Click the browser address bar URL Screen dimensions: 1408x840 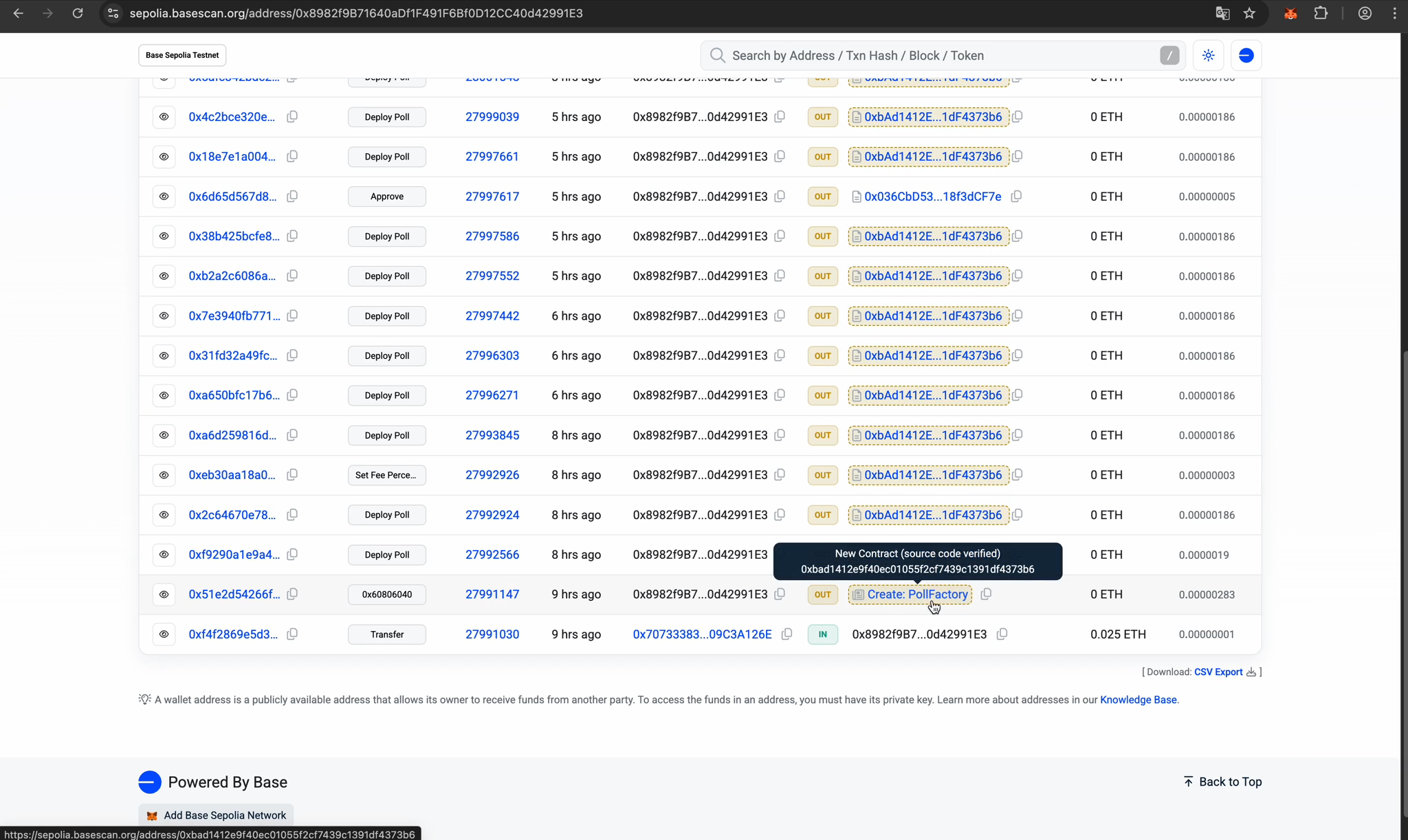(x=356, y=13)
